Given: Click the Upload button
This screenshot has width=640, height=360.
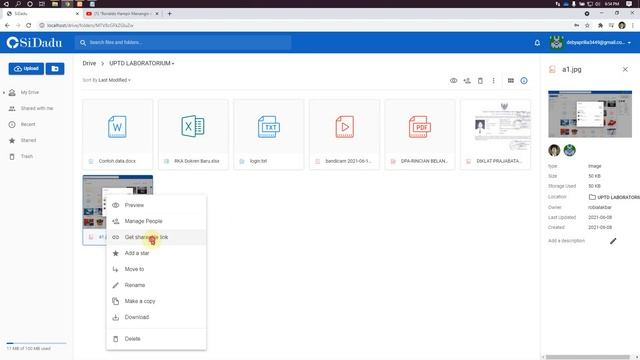Looking at the screenshot, I should pos(26,69).
